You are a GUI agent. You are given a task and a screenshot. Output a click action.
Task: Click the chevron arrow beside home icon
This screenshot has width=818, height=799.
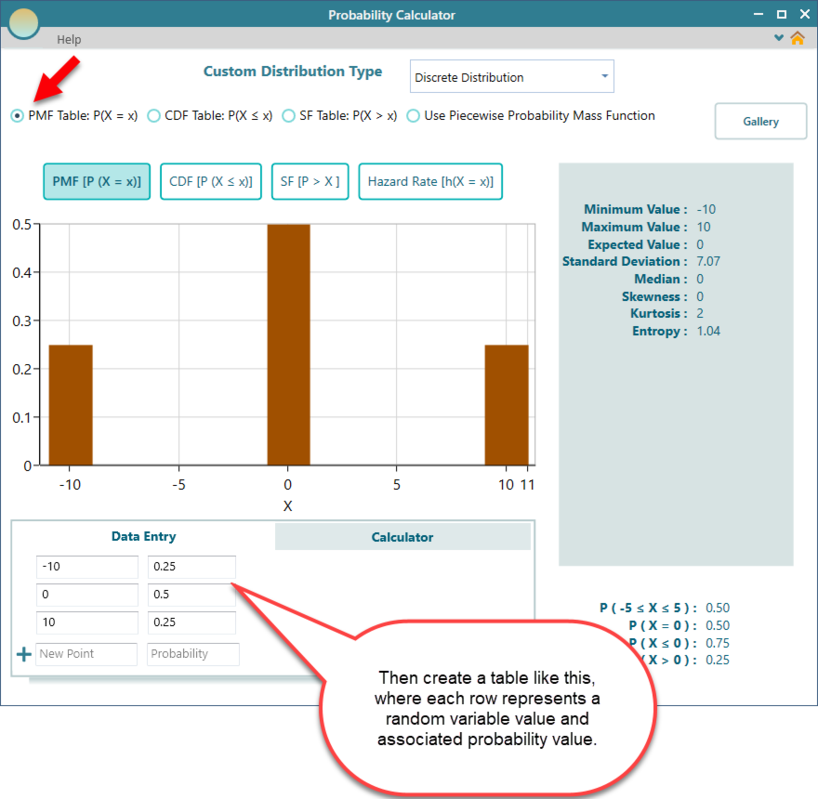pyautogui.click(x=779, y=38)
